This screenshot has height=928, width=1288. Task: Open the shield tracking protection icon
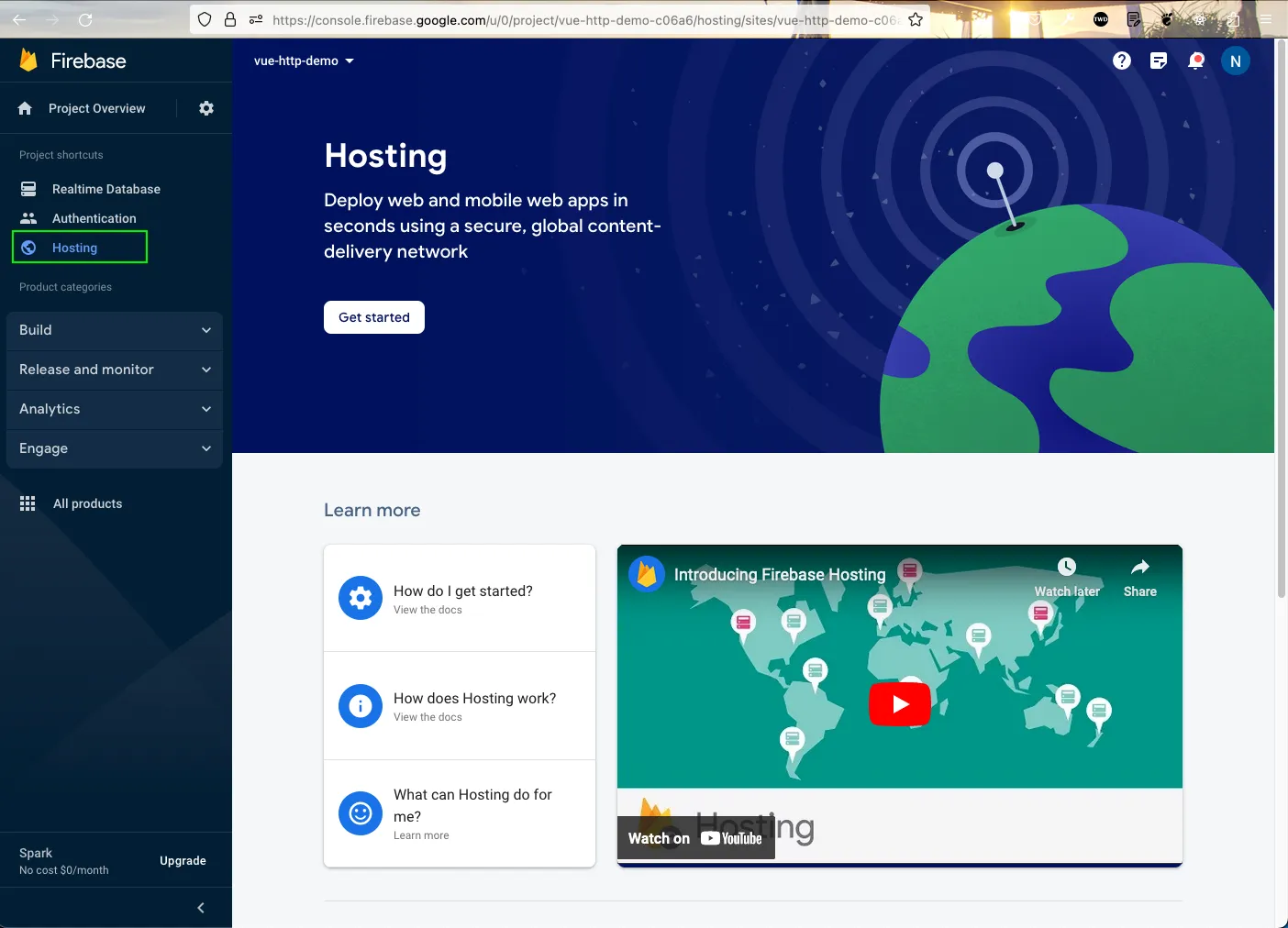(205, 19)
